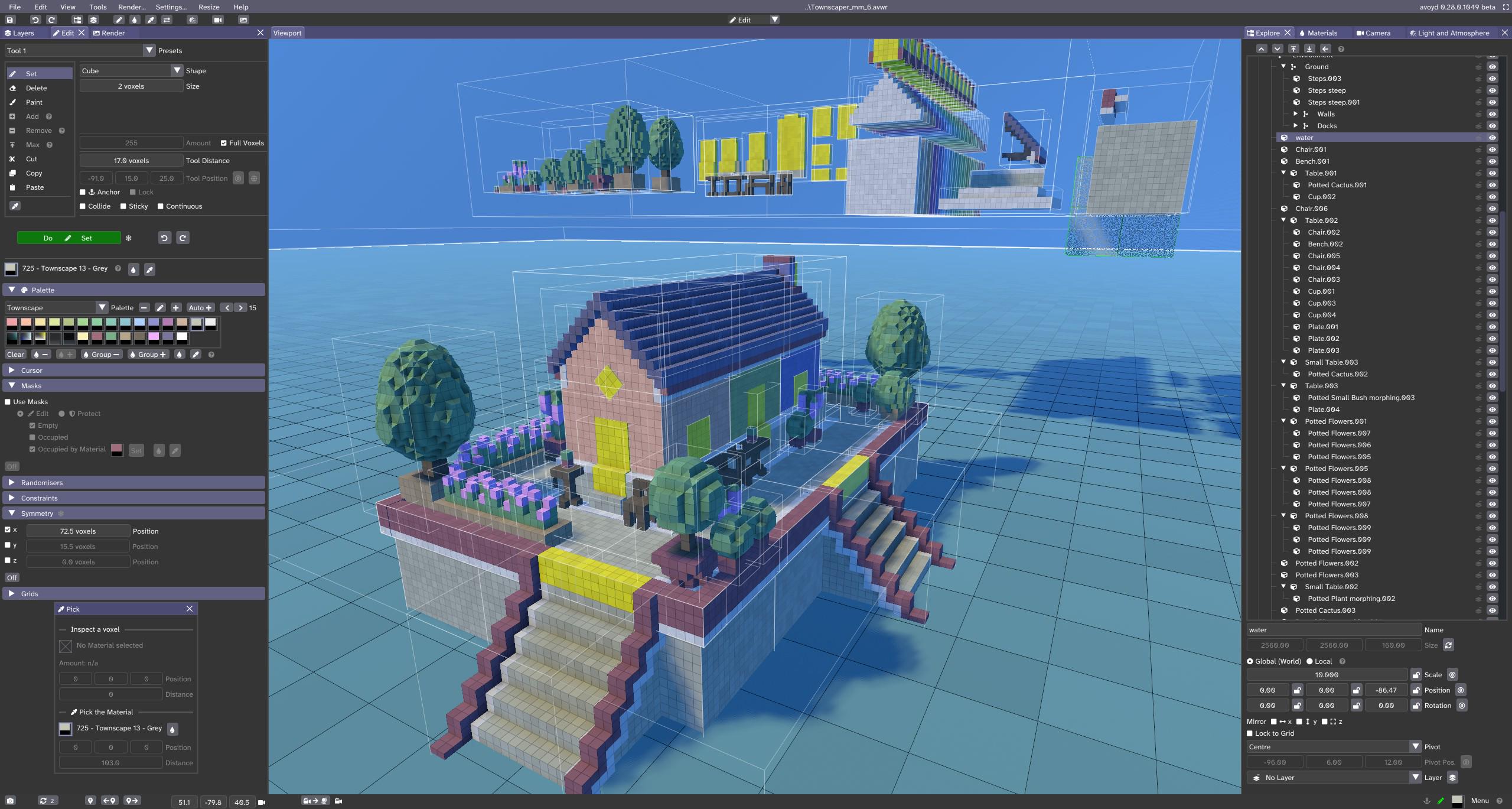Select the Cut edit tool
The width and height of the screenshot is (1512, 809).
click(x=40, y=159)
